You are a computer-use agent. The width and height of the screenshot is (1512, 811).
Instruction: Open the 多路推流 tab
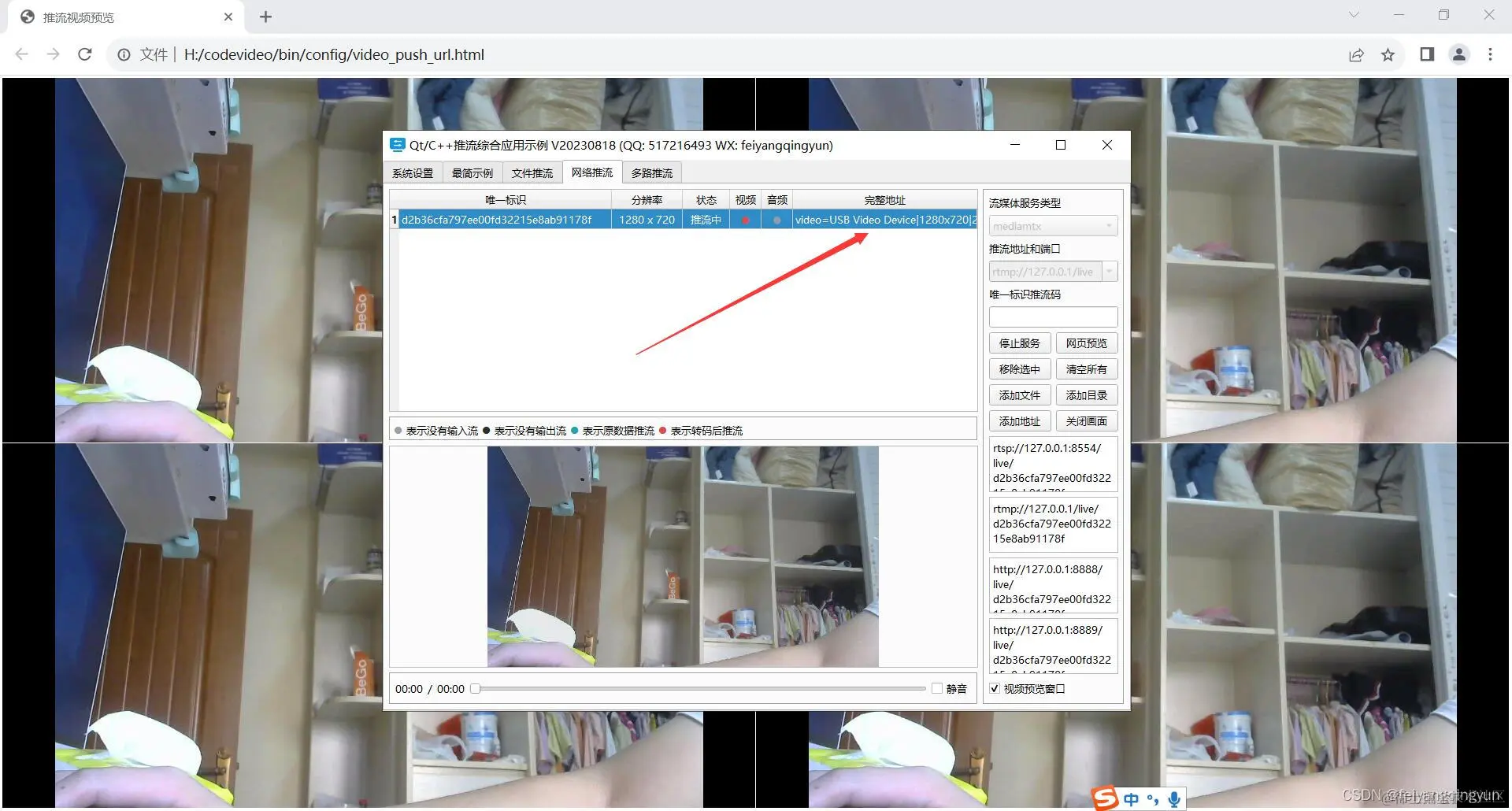coord(652,173)
